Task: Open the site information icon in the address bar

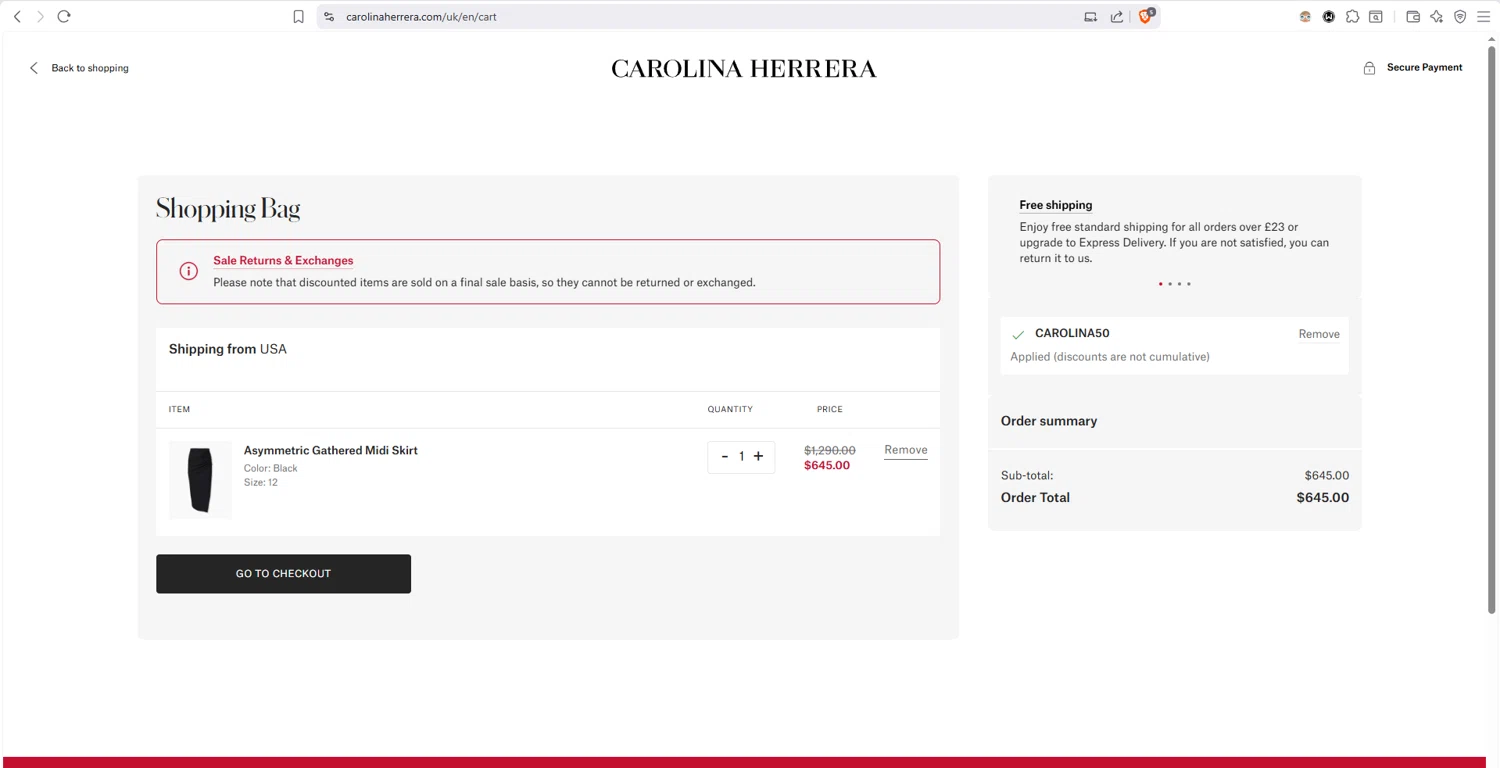Action: pos(329,16)
